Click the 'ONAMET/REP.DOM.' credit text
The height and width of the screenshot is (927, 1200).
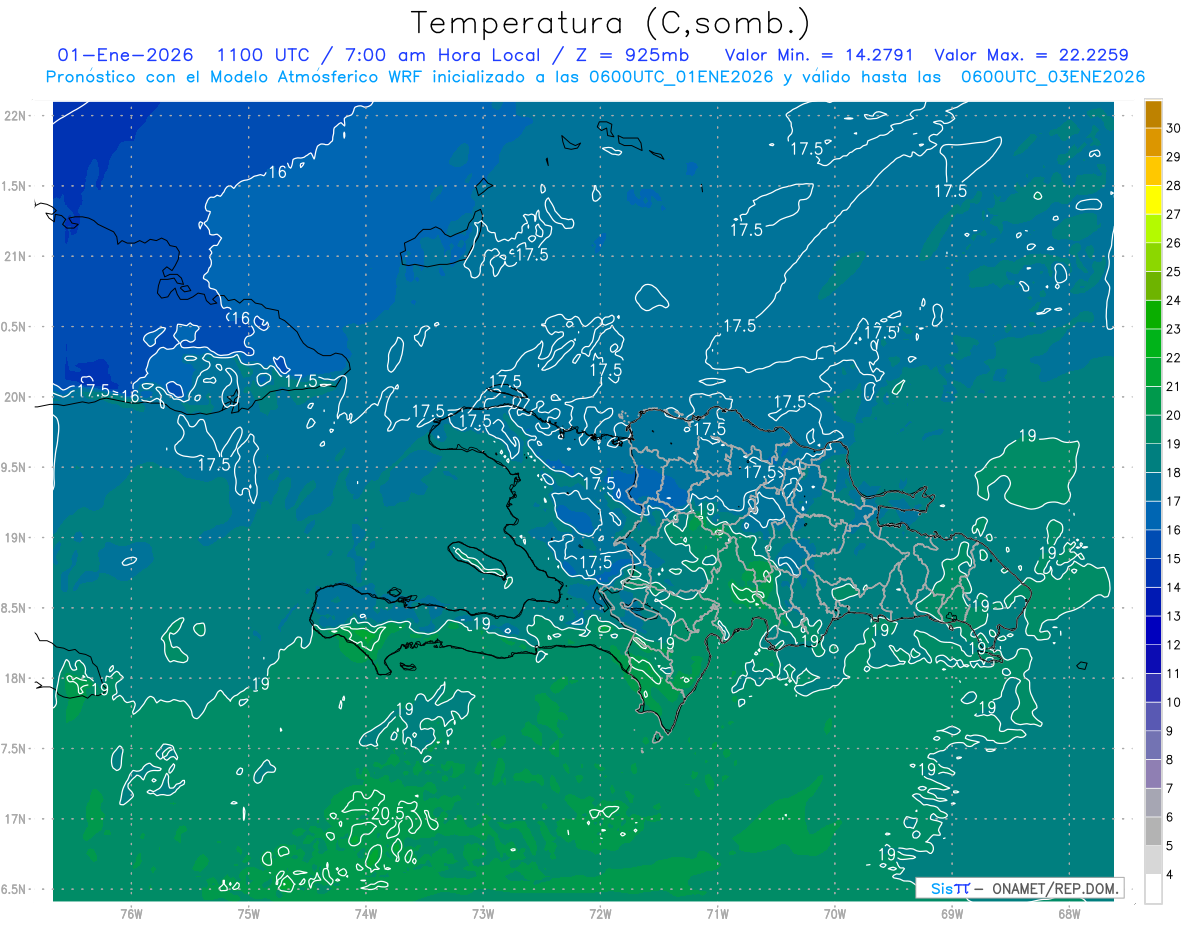pos(1055,888)
